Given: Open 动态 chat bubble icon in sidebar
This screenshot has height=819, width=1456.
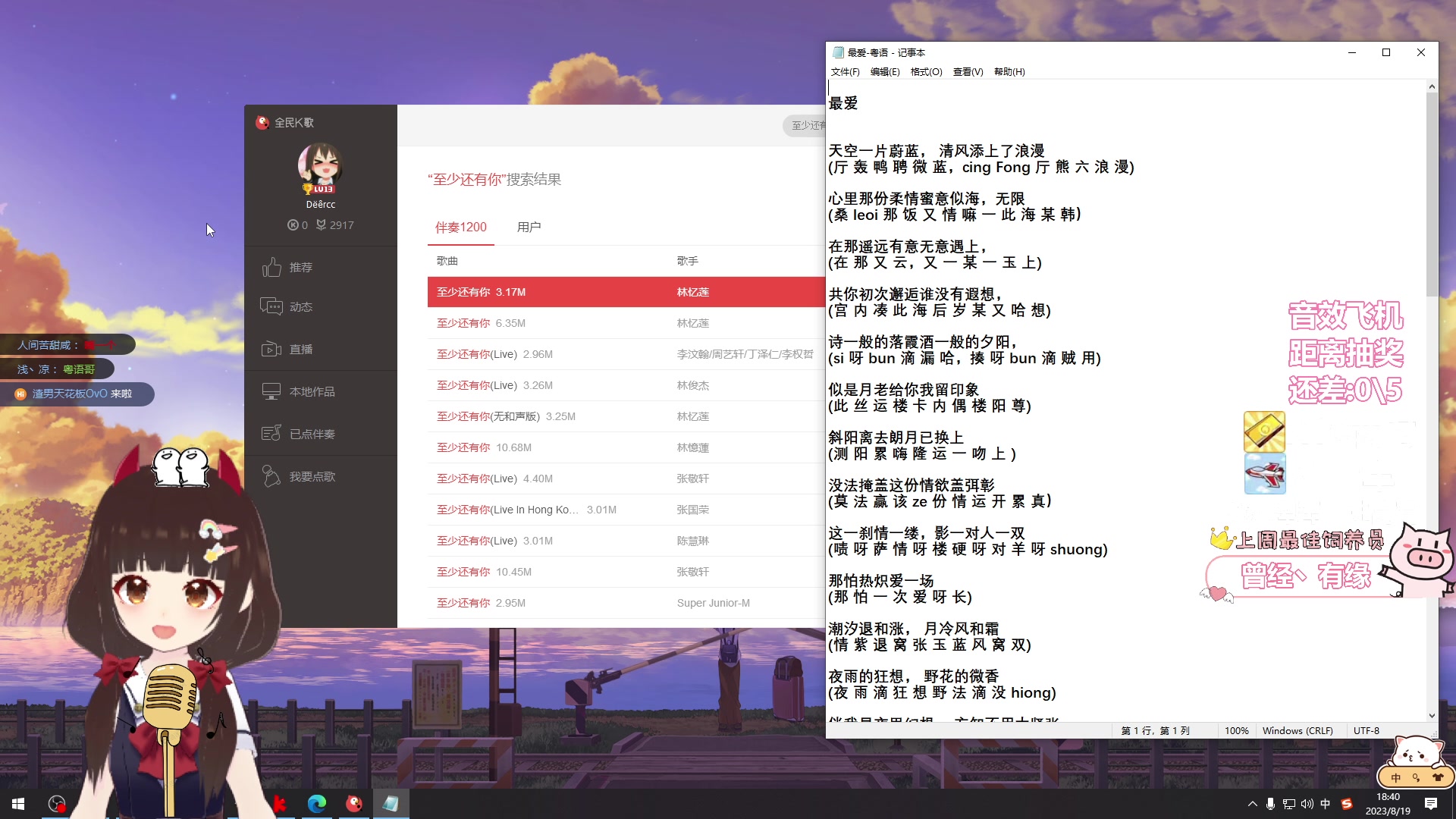Looking at the screenshot, I should [271, 306].
